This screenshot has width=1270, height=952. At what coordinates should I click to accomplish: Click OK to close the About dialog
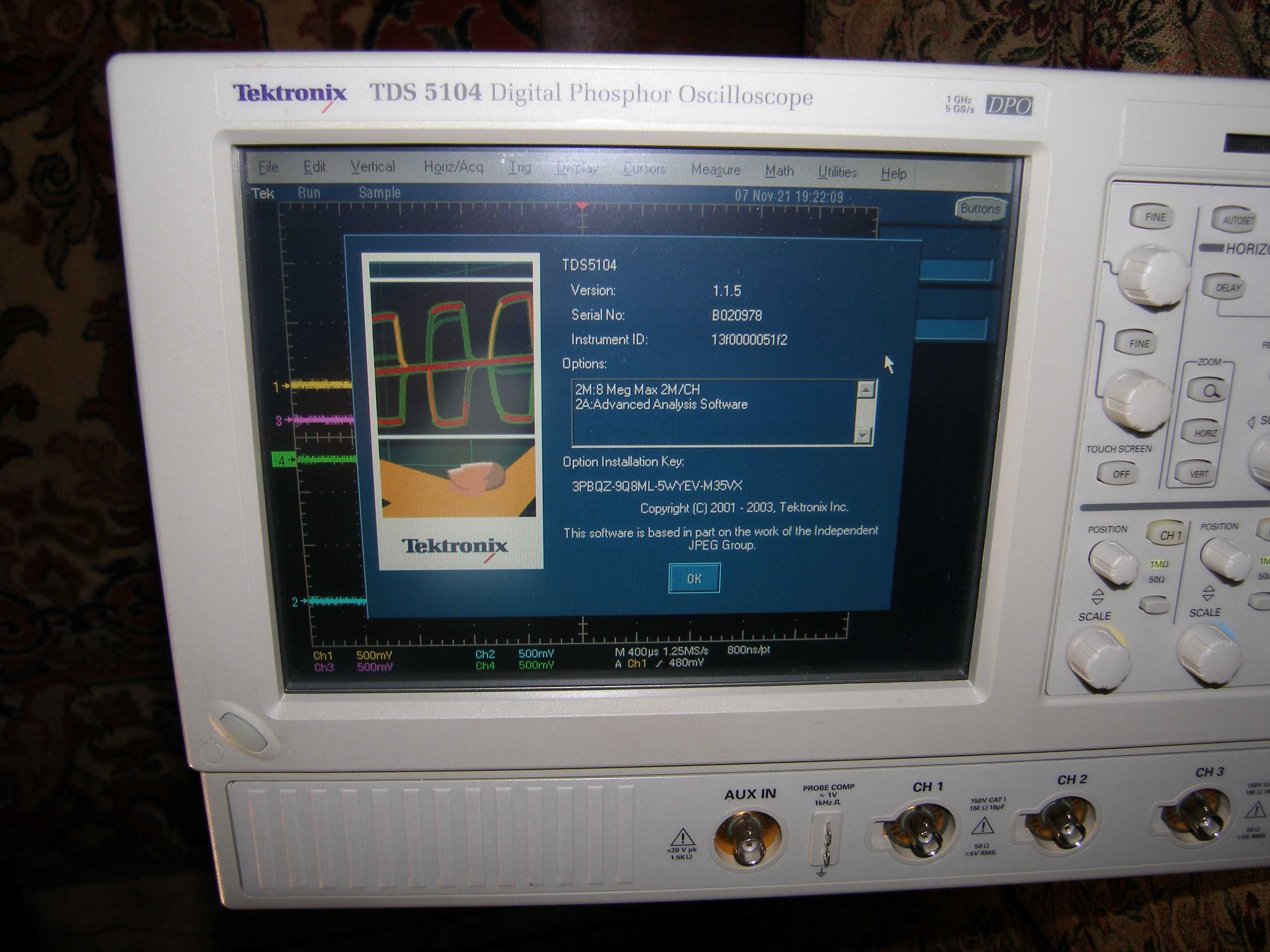(694, 578)
